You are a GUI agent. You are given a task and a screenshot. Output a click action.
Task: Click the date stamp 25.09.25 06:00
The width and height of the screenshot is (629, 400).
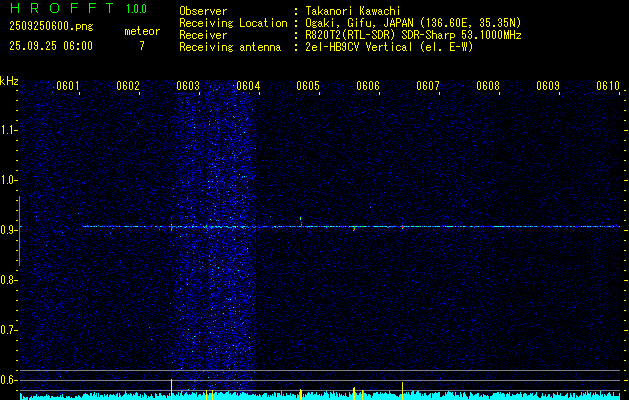tap(51, 46)
